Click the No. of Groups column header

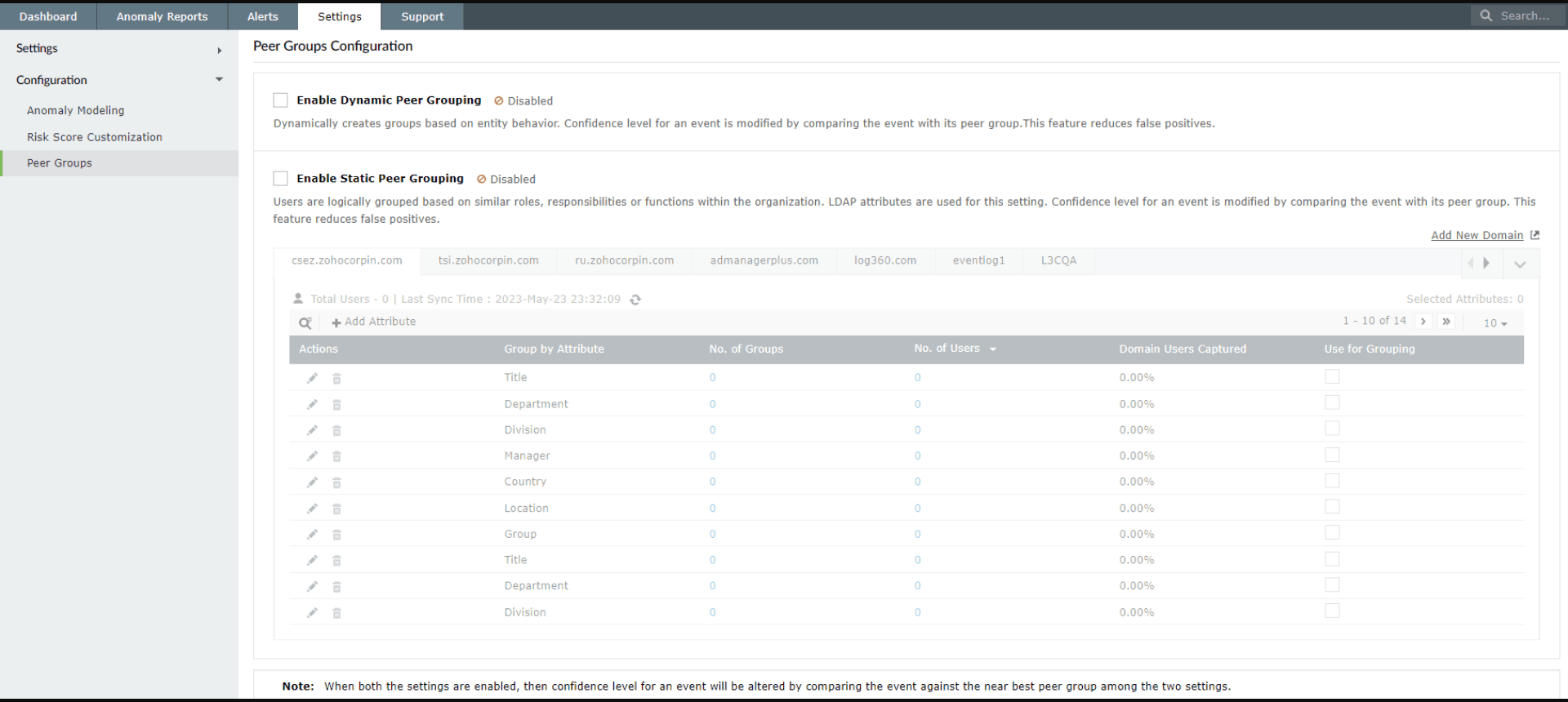746,349
